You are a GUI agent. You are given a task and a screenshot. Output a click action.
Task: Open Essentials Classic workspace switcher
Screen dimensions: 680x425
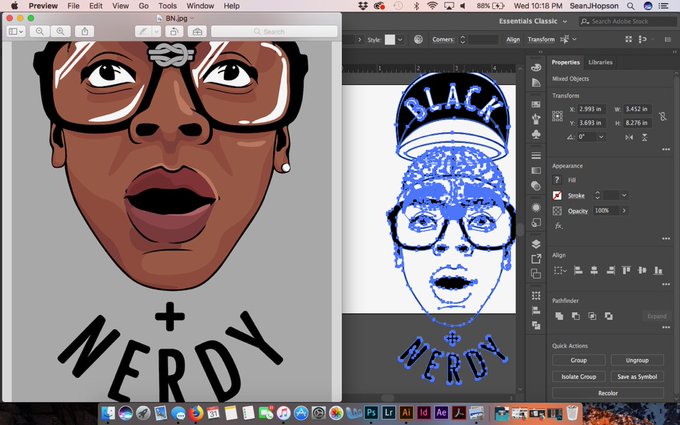tap(533, 21)
